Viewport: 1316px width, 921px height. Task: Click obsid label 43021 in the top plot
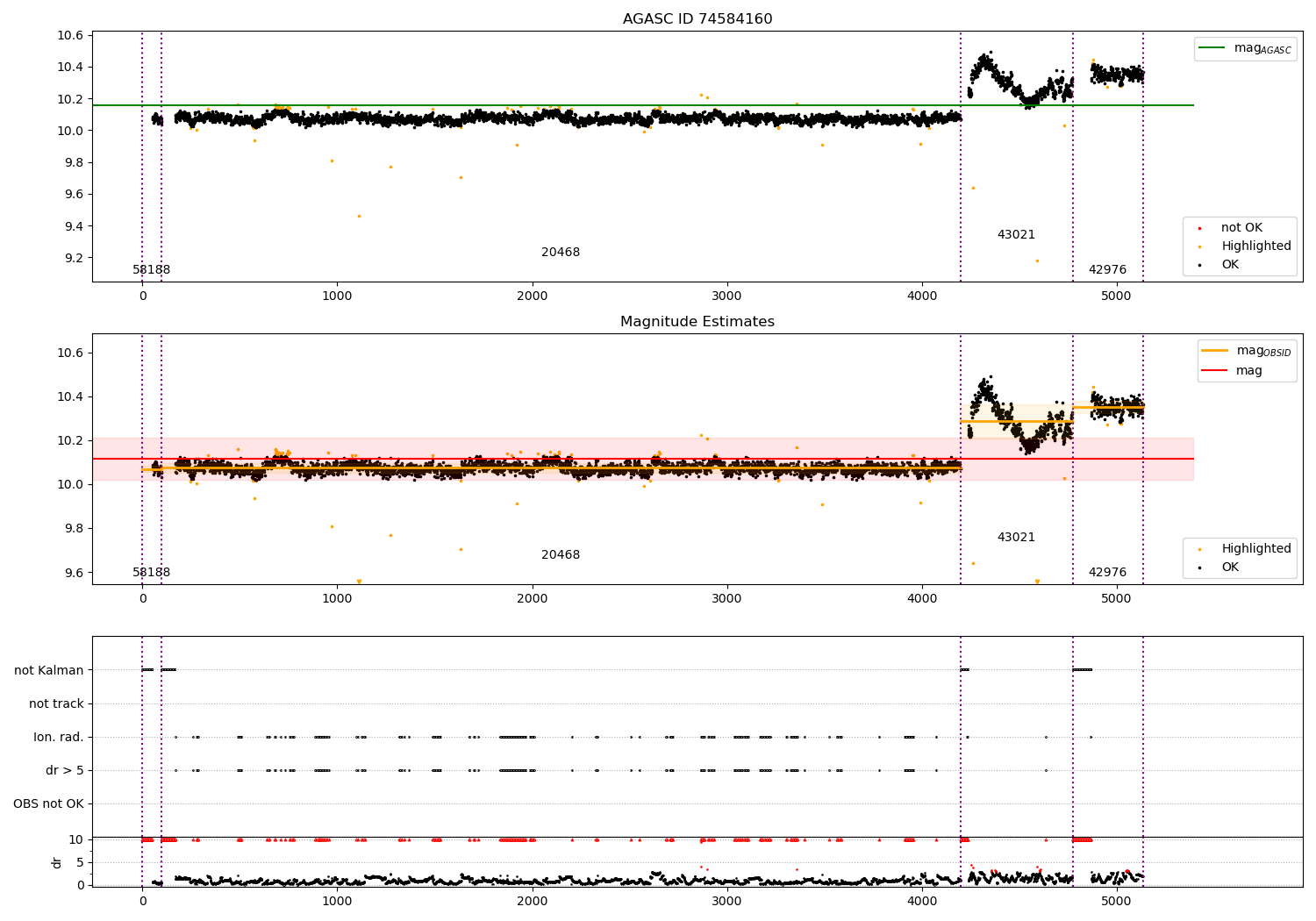pyautogui.click(x=1016, y=235)
